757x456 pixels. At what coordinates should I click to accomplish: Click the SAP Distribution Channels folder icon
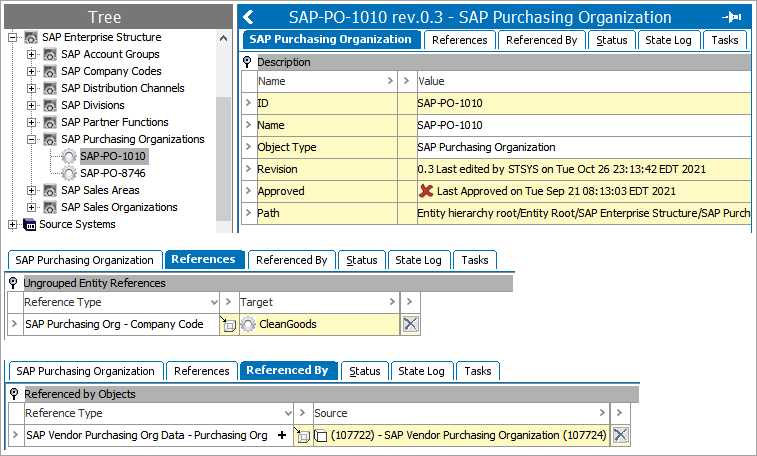50,88
